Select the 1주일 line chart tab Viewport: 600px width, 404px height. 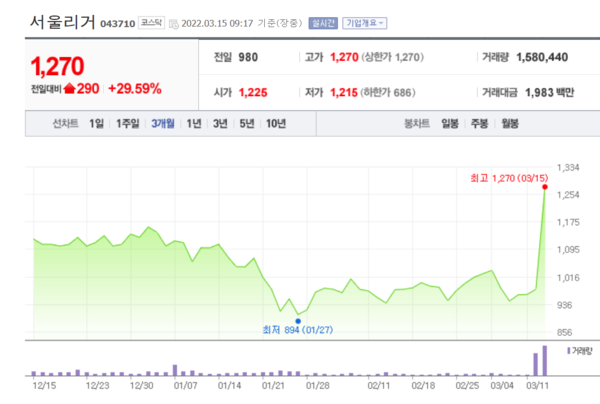(x=128, y=124)
